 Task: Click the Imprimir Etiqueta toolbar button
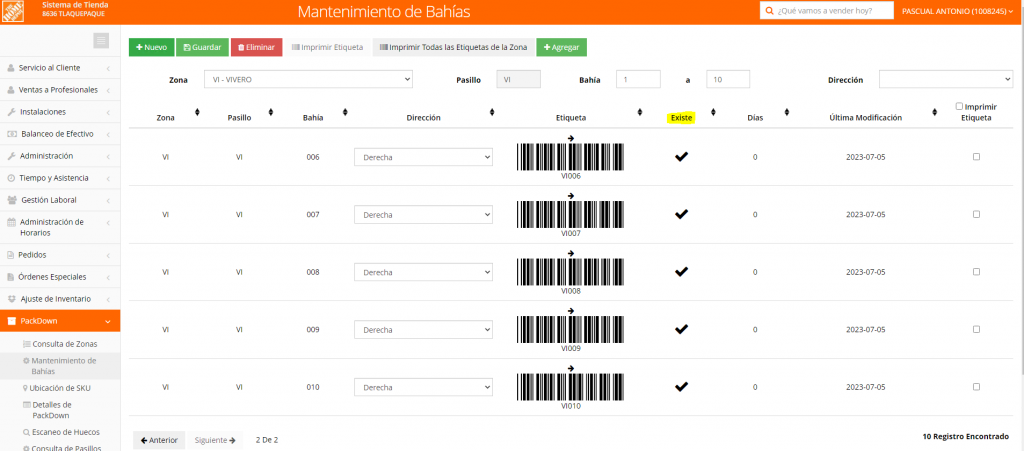point(327,48)
